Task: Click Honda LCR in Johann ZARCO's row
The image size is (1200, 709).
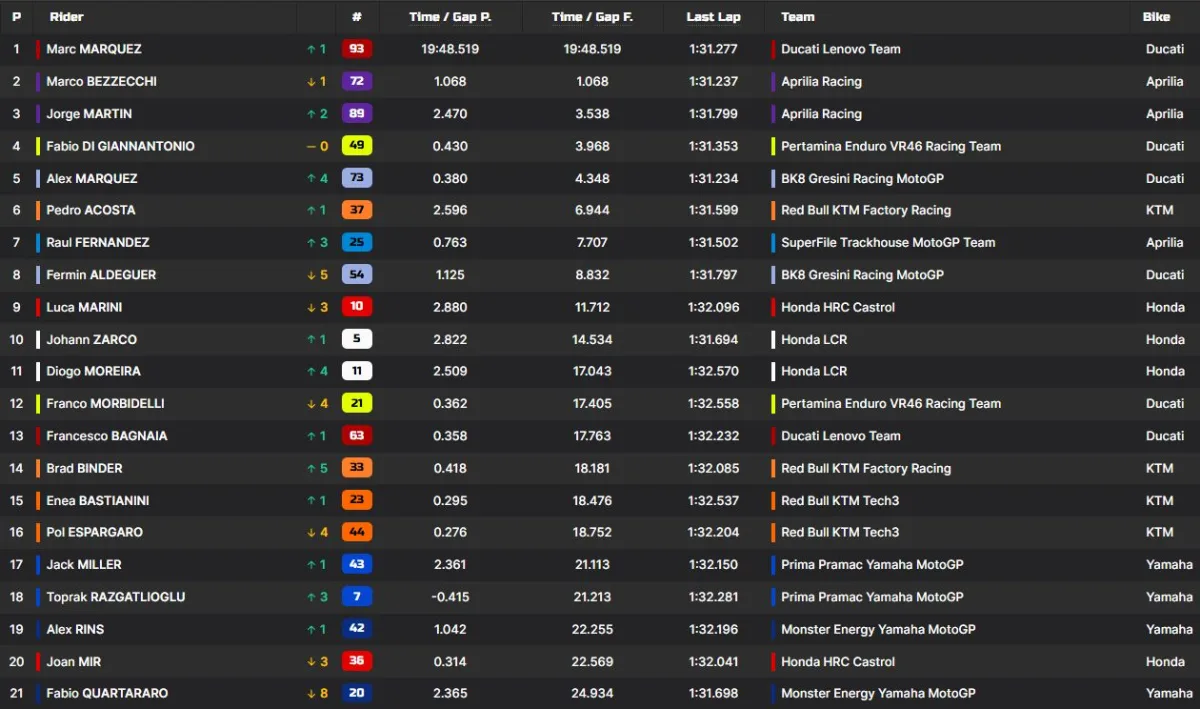Action: [814, 339]
